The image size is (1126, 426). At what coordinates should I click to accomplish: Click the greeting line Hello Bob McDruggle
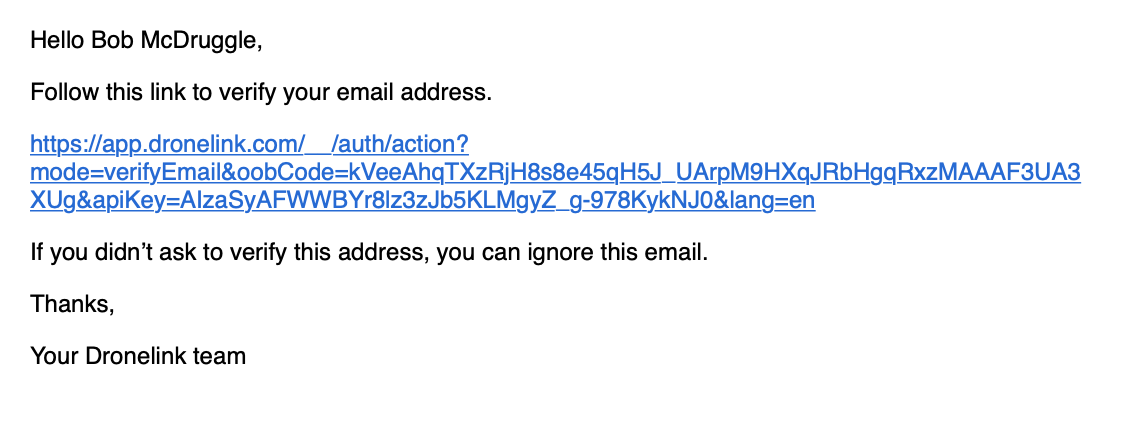point(146,42)
